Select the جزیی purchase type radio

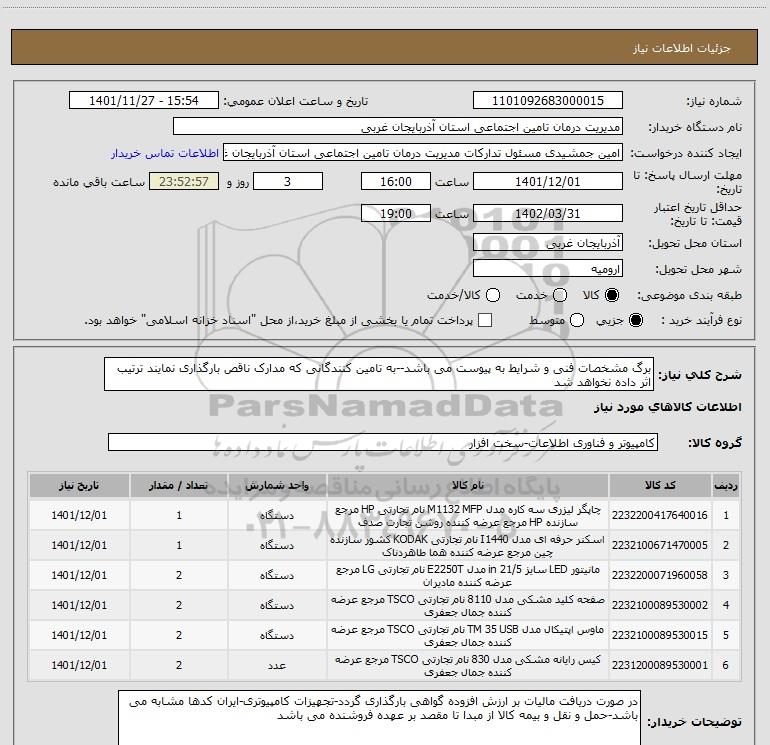click(x=635, y=320)
